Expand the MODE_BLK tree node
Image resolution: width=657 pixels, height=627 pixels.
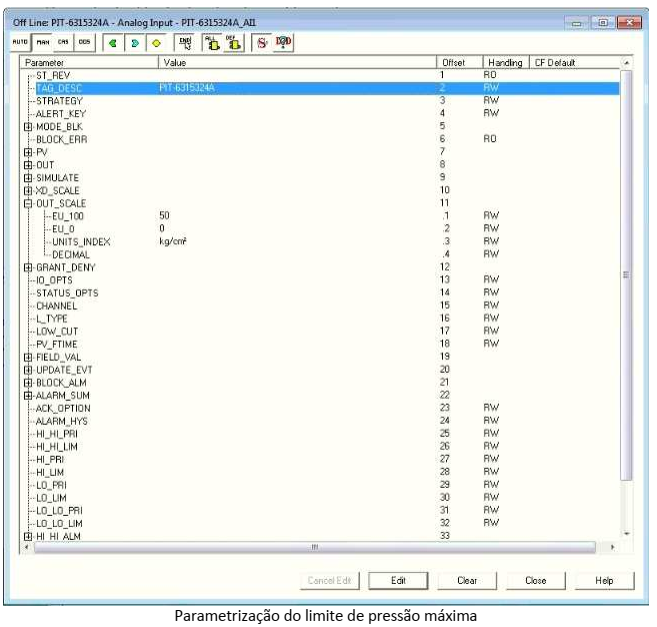pyautogui.click(x=28, y=127)
